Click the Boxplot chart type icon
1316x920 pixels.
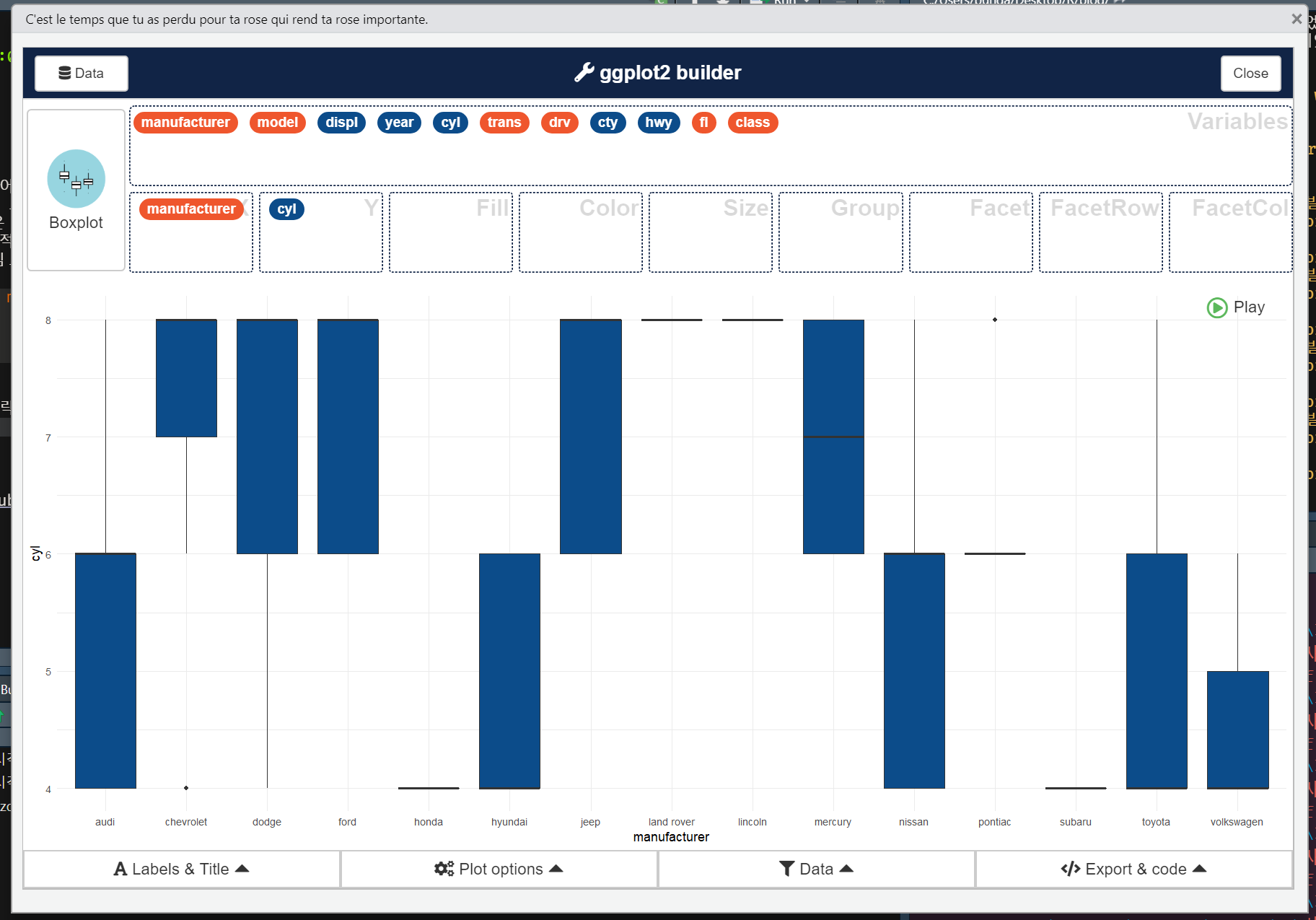76,179
